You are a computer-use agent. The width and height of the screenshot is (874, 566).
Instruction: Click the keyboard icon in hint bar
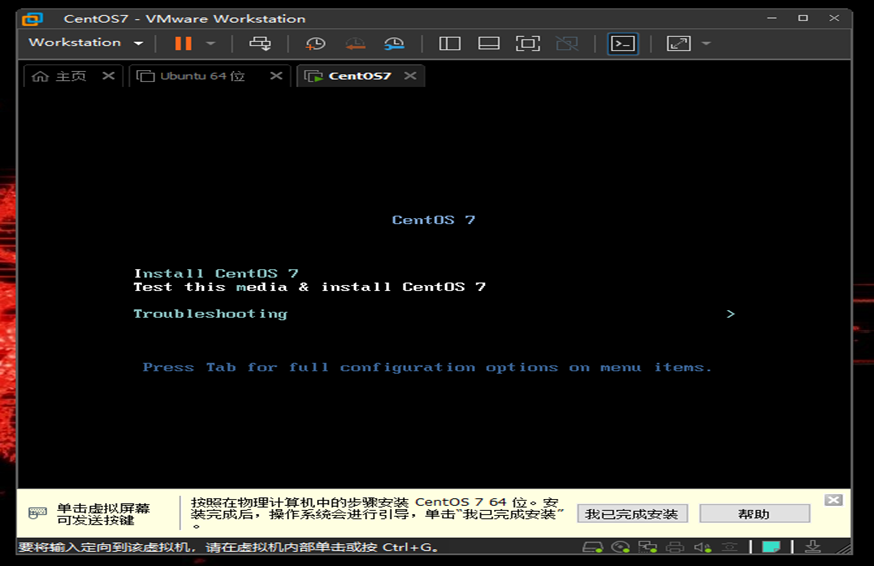(x=37, y=513)
